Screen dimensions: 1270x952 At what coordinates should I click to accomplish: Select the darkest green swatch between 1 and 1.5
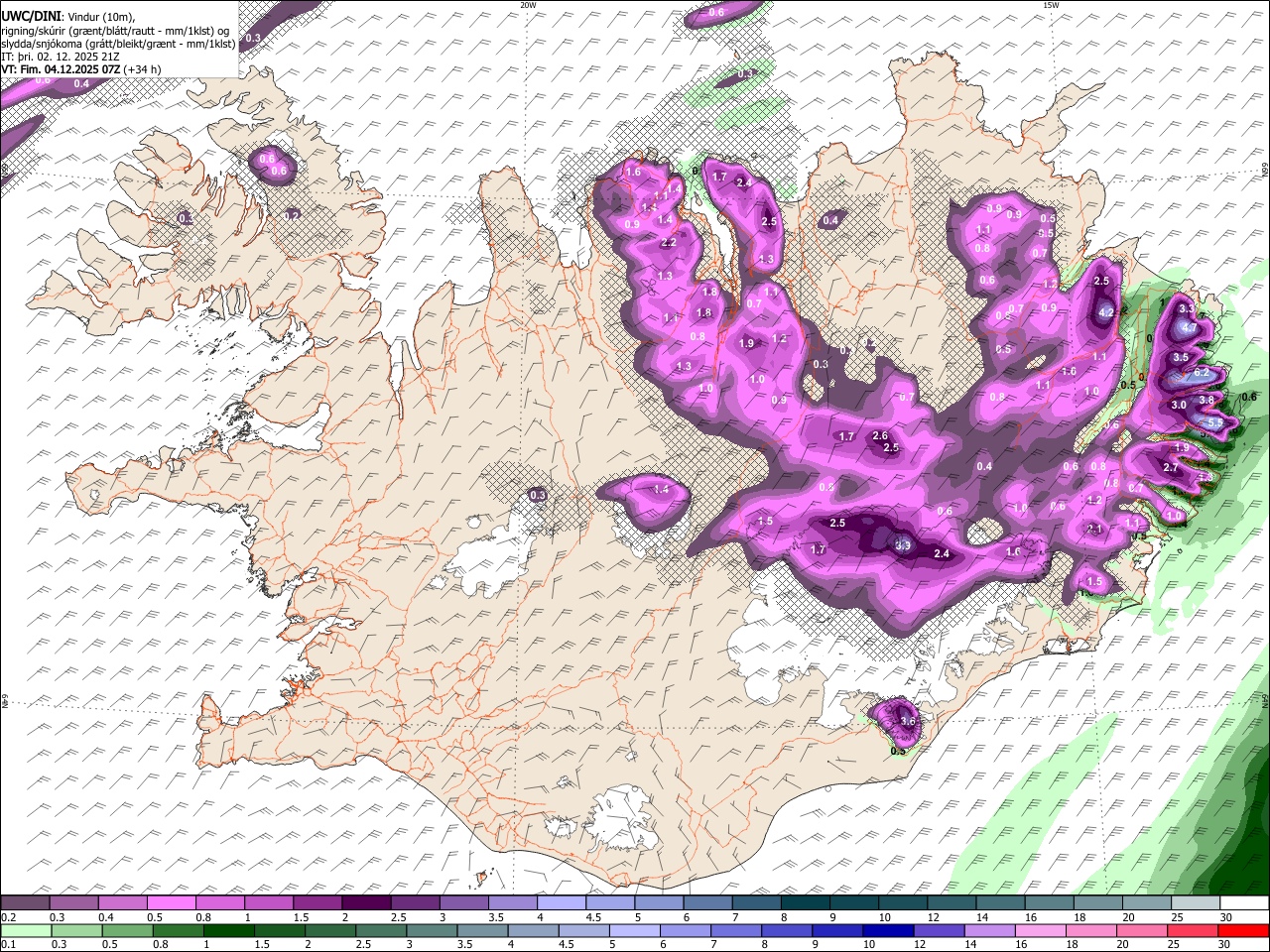[228, 930]
